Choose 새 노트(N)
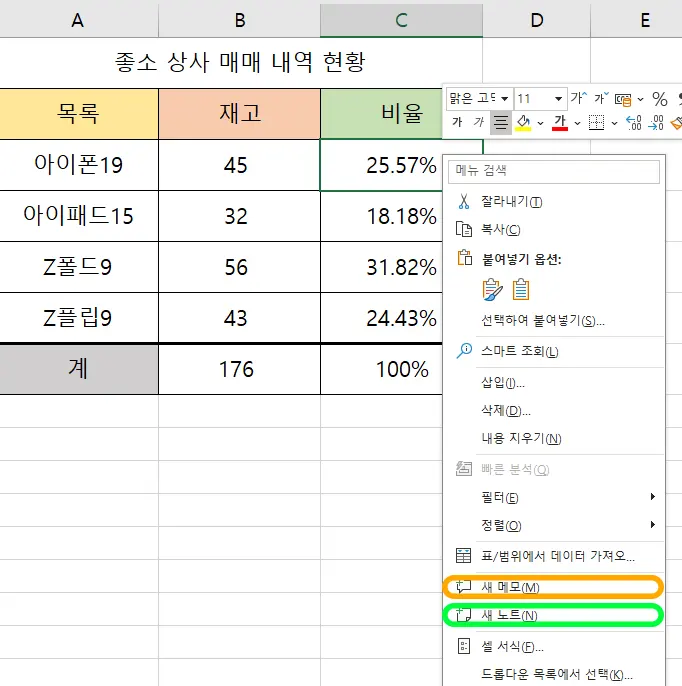The height and width of the screenshot is (686, 682). (554, 615)
